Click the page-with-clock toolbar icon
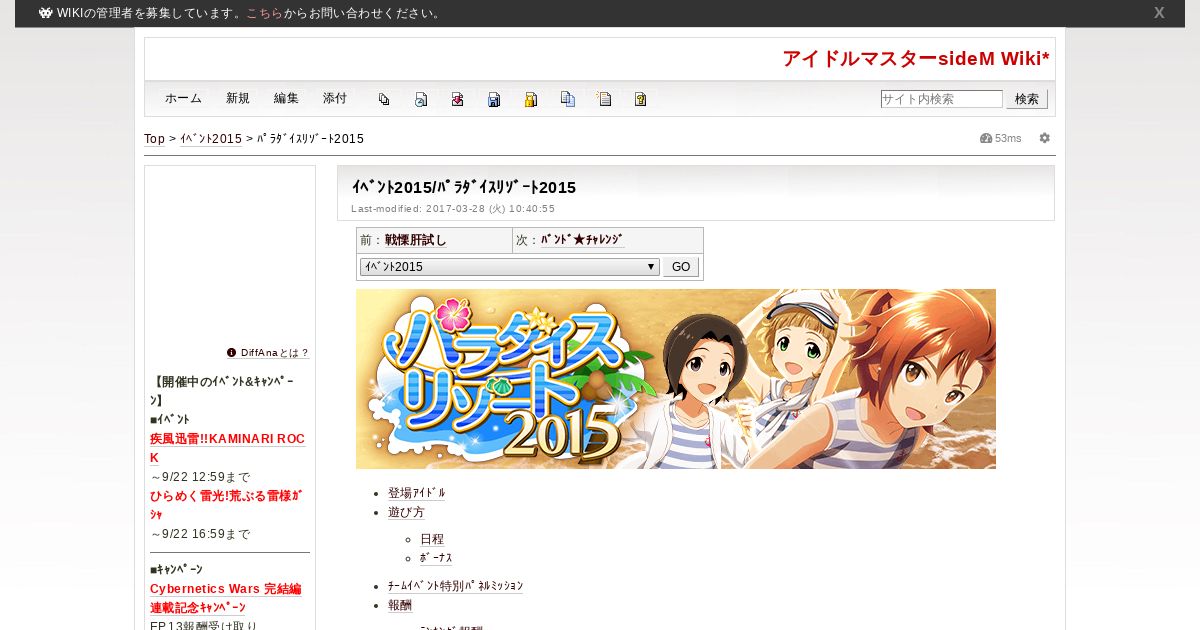The height and width of the screenshot is (630, 1200). pyautogui.click(x=421, y=99)
